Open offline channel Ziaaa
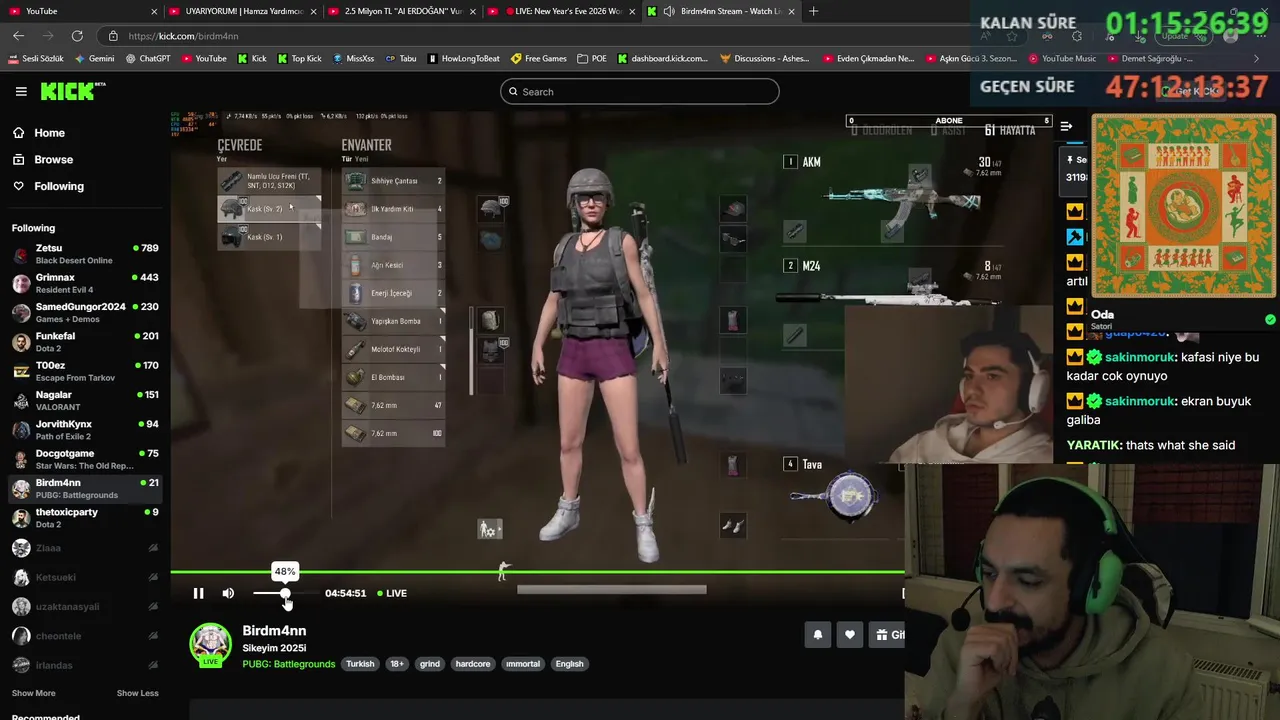 (85, 548)
